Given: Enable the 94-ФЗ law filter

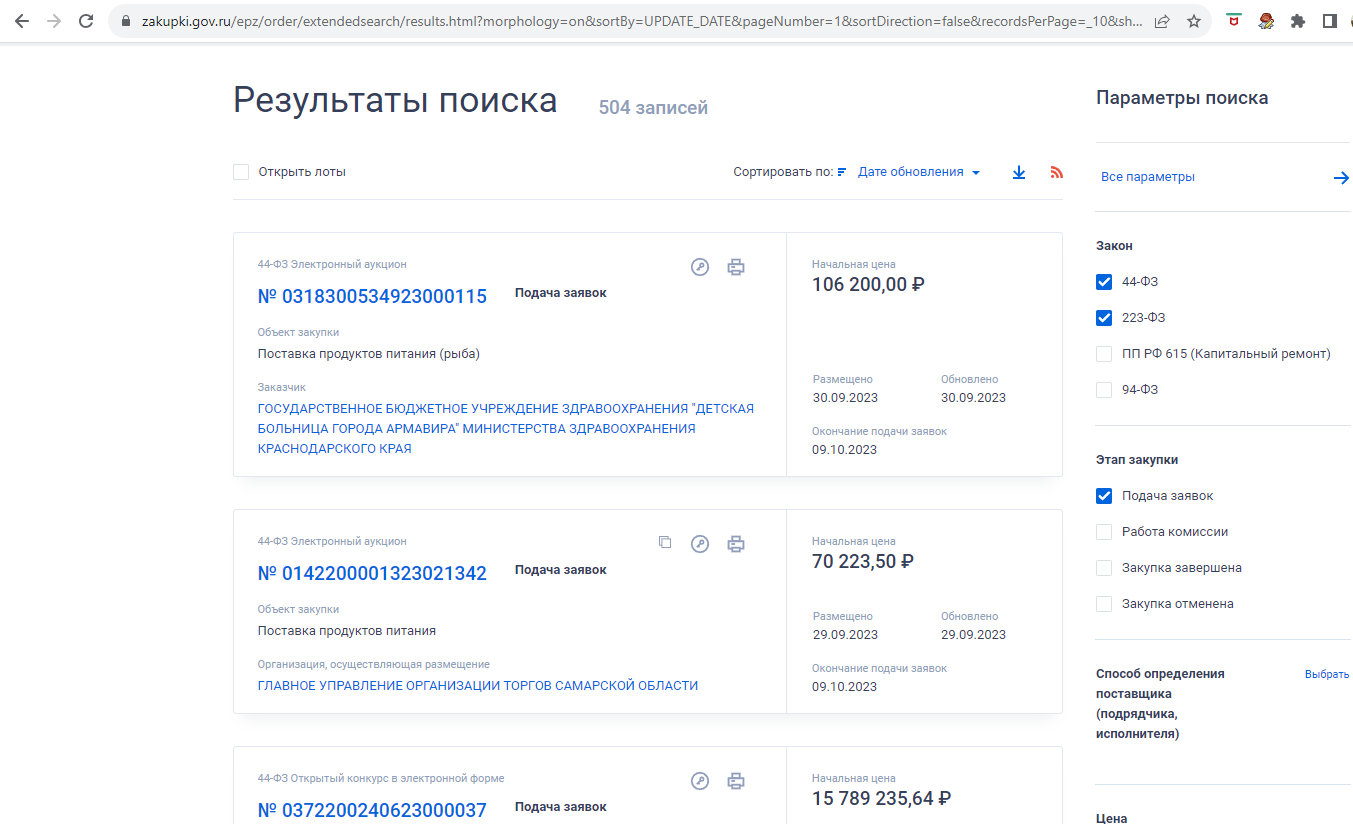Looking at the screenshot, I should 1104,390.
